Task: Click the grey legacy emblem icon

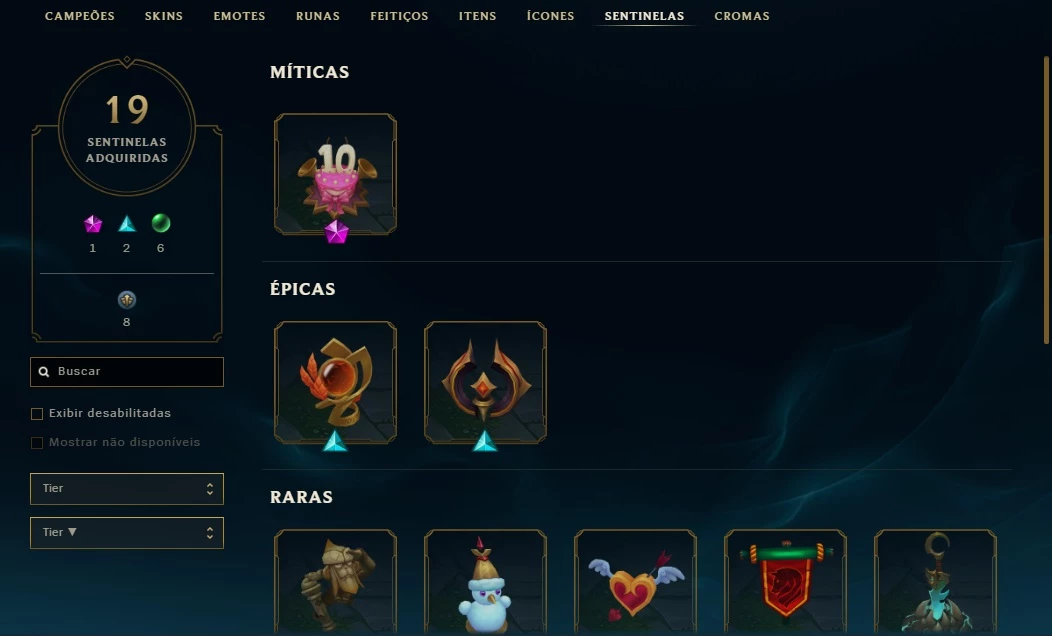Action: tap(127, 300)
